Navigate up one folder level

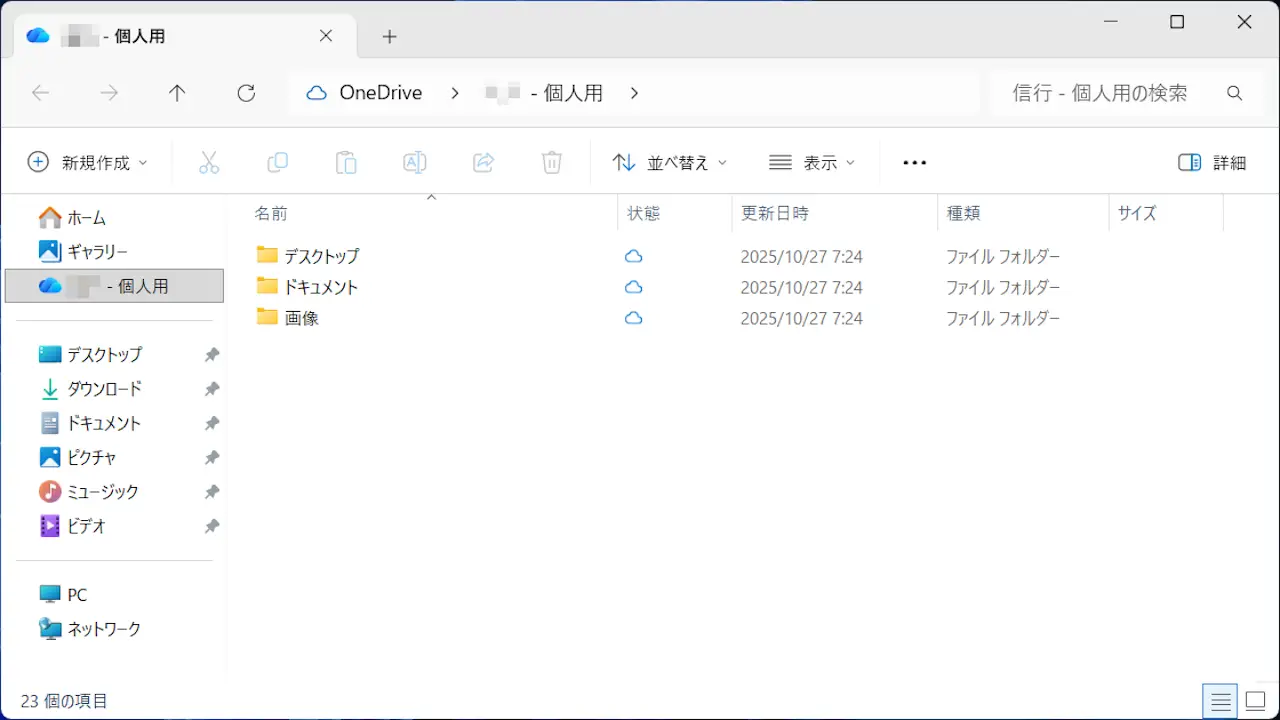pyautogui.click(x=177, y=93)
